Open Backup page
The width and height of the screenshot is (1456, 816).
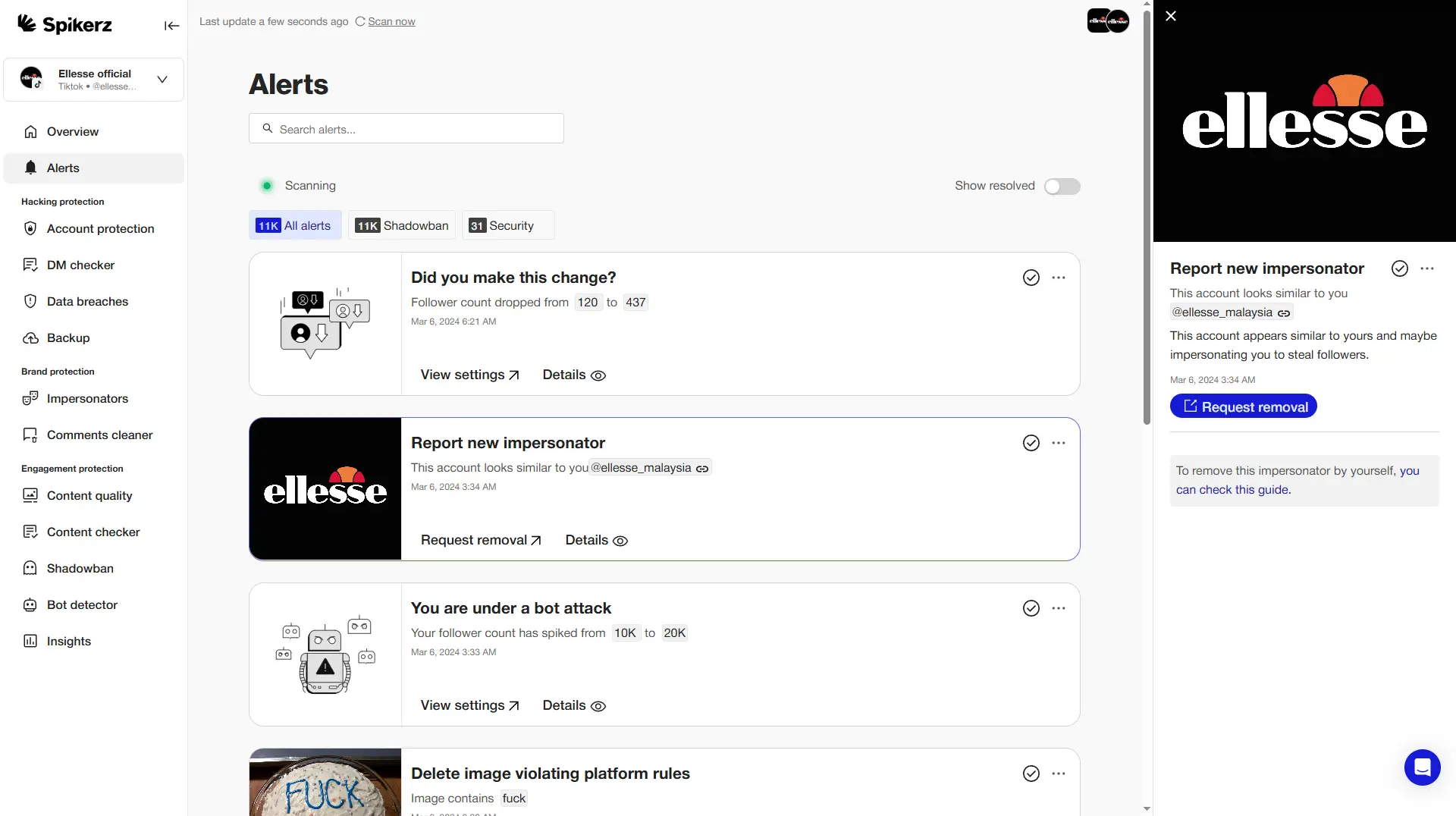coord(94,338)
